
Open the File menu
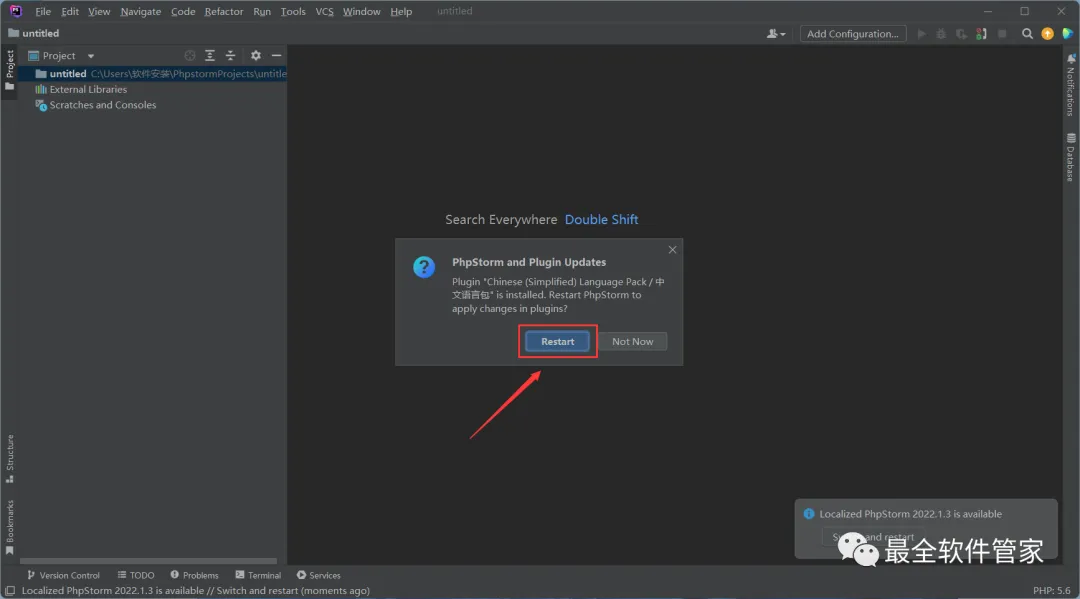(x=43, y=12)
